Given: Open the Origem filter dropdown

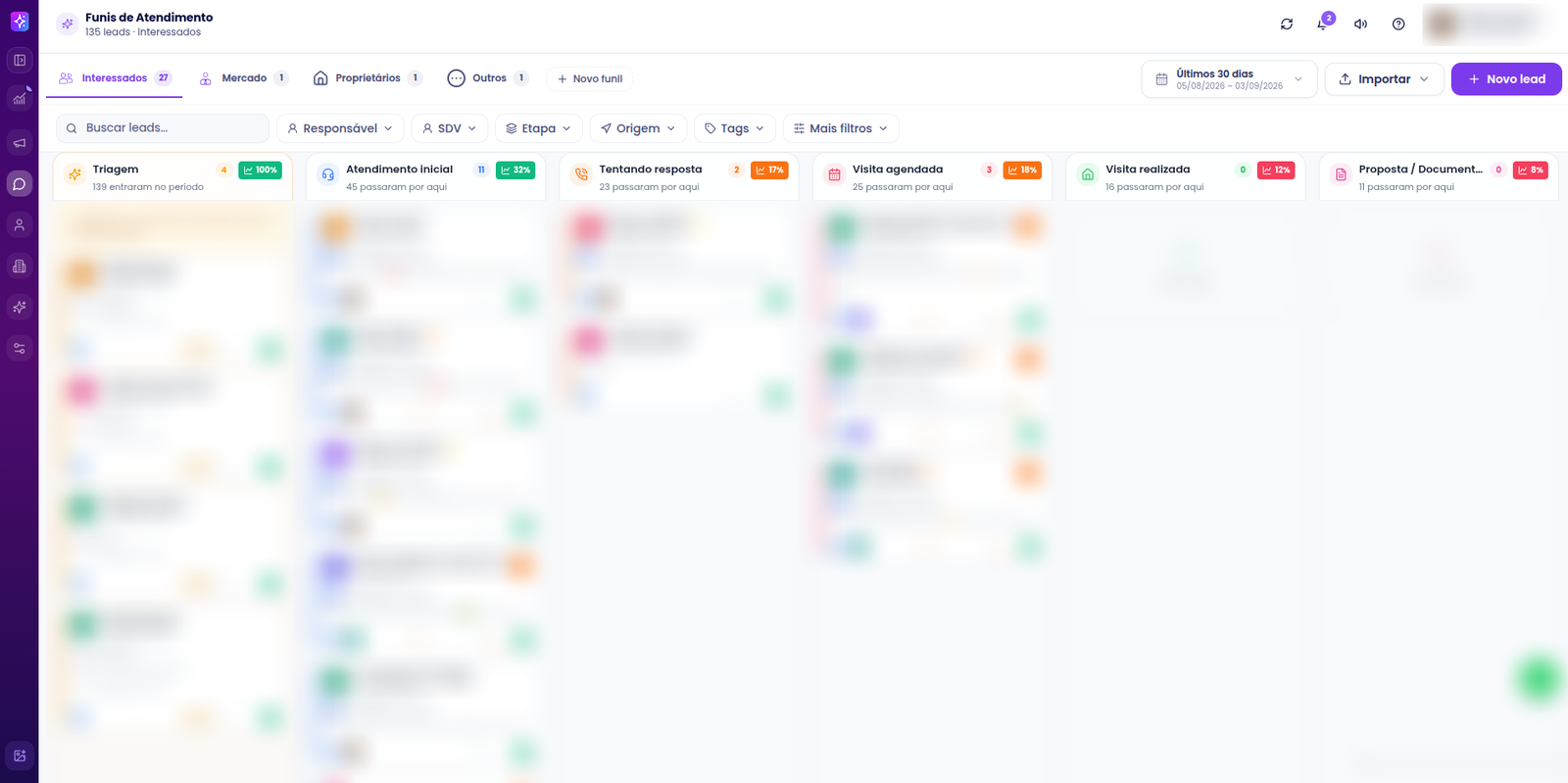Looking at the screenshot, I should coord(638,128).
